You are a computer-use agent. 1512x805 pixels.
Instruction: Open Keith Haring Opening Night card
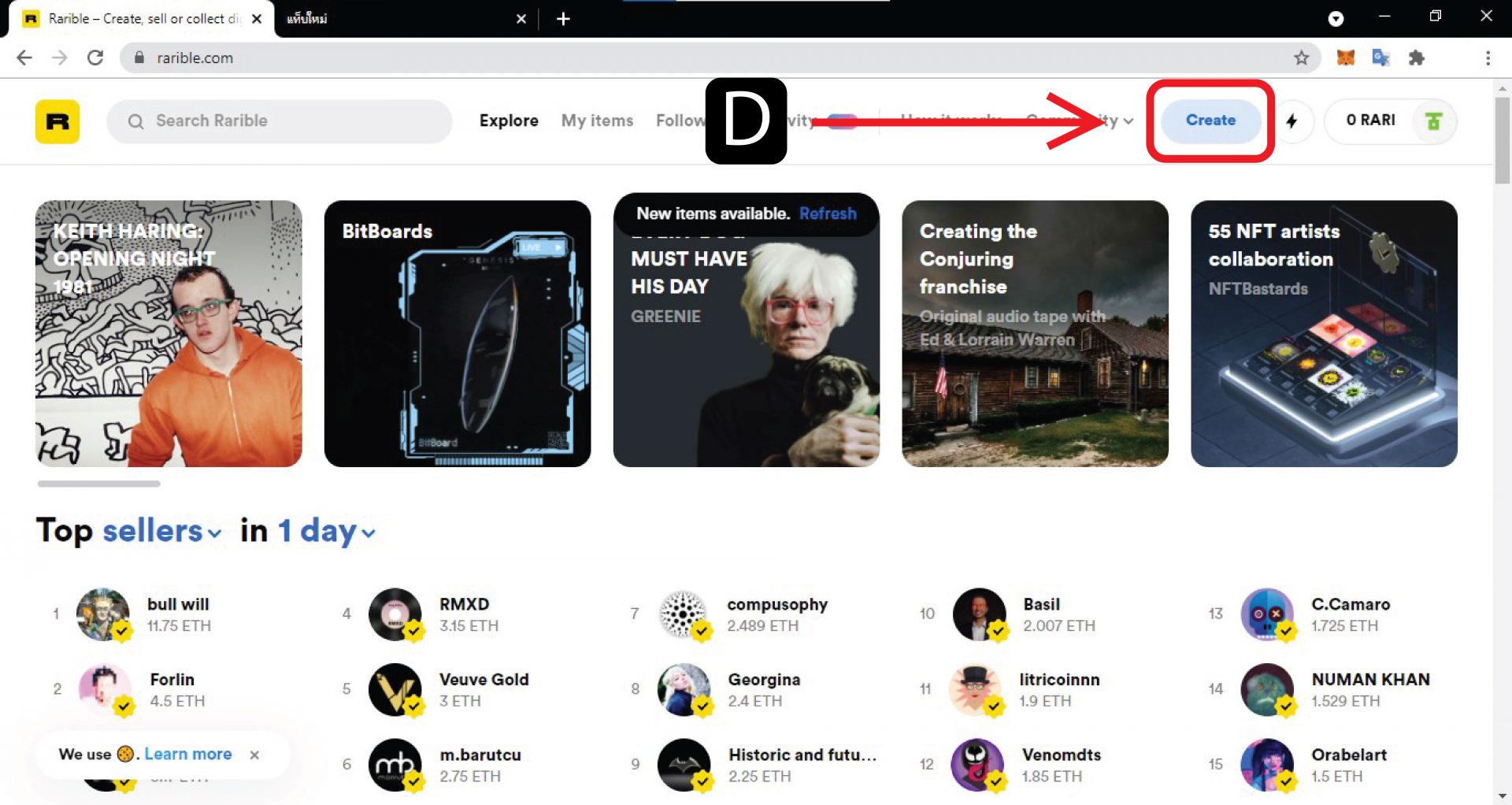coord(169,333)
